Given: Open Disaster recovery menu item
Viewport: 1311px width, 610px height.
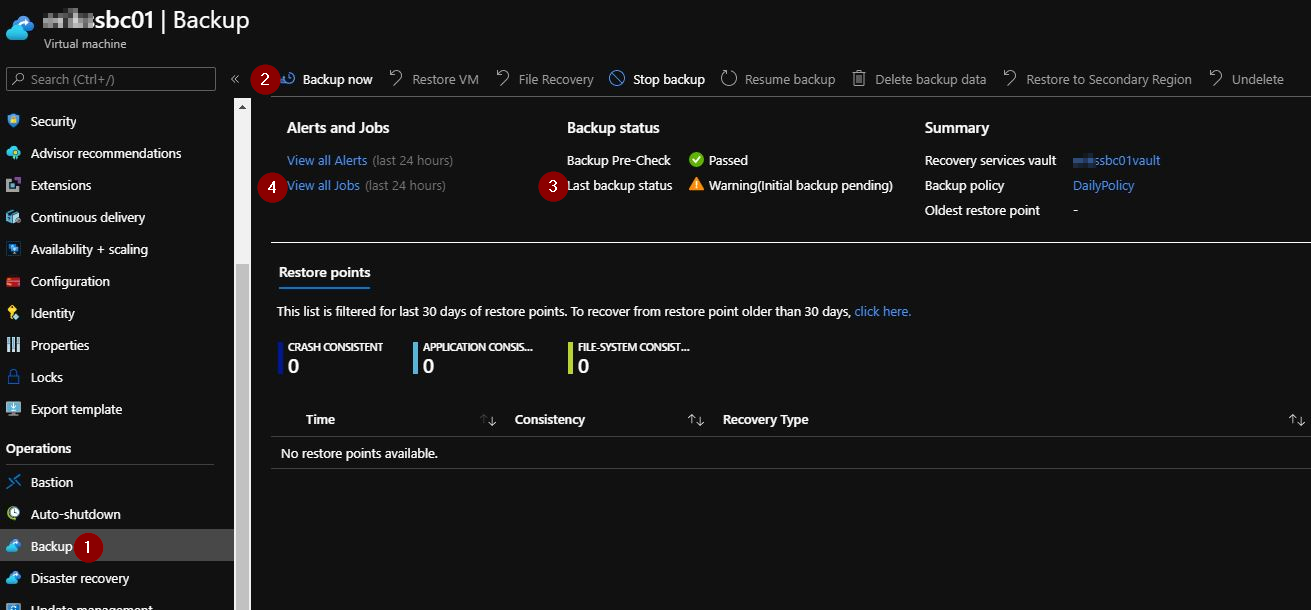Looking at the screenshot, I should click(x=79, y=578).
